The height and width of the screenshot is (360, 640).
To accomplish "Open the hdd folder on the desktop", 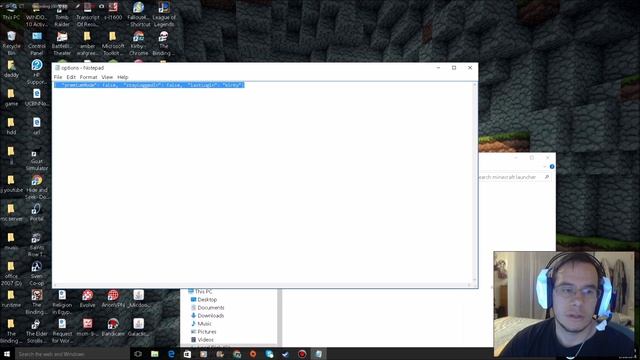I will point(11,126).
